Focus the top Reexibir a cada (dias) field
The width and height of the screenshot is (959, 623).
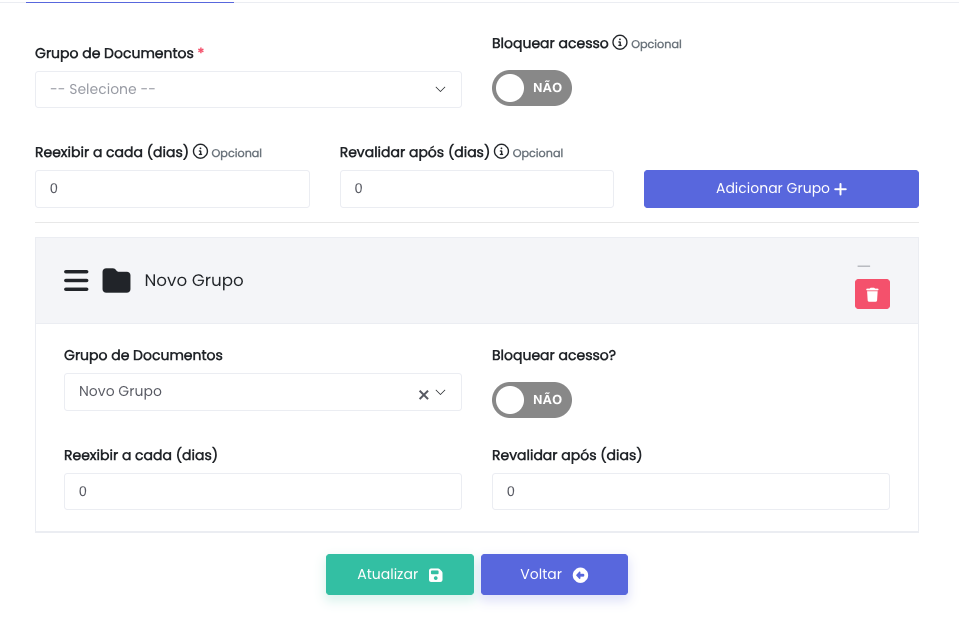[x=172, y=189]
